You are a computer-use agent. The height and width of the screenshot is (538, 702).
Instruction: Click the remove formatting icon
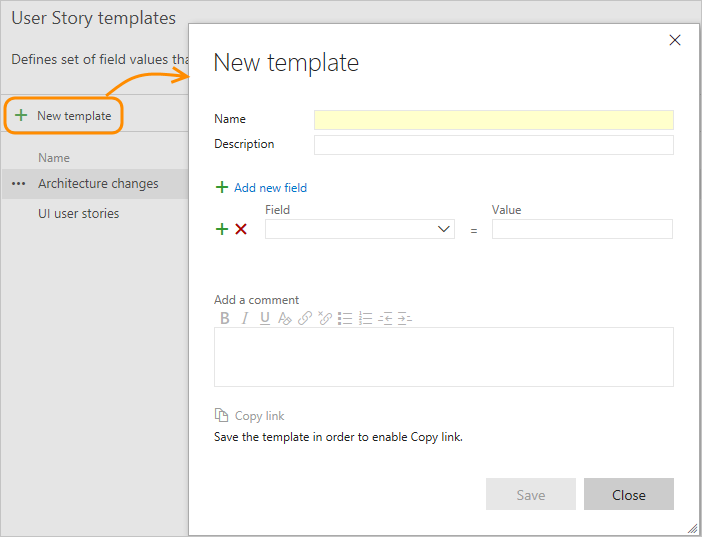click(285, 318)
